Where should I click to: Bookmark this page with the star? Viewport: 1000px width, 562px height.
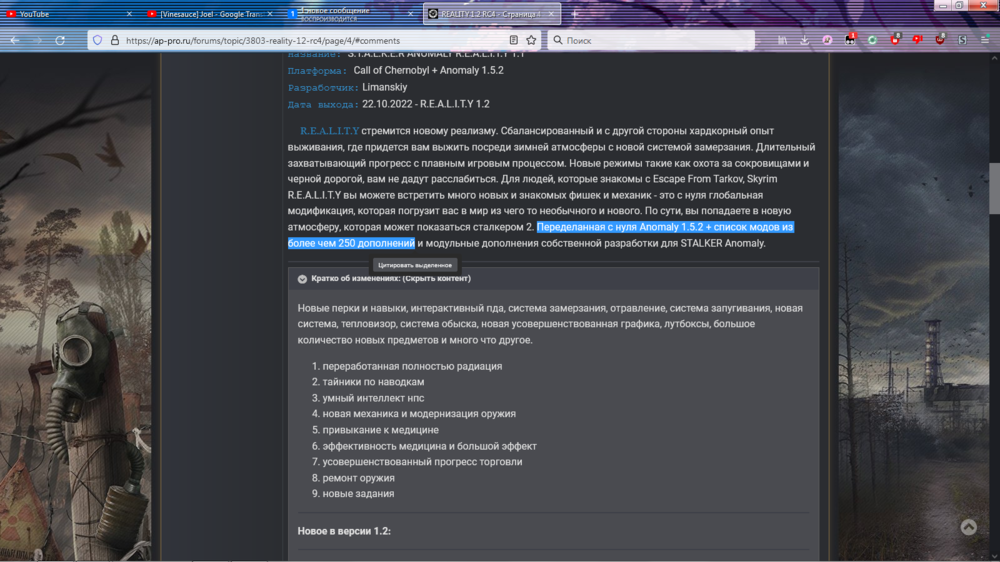531,40
